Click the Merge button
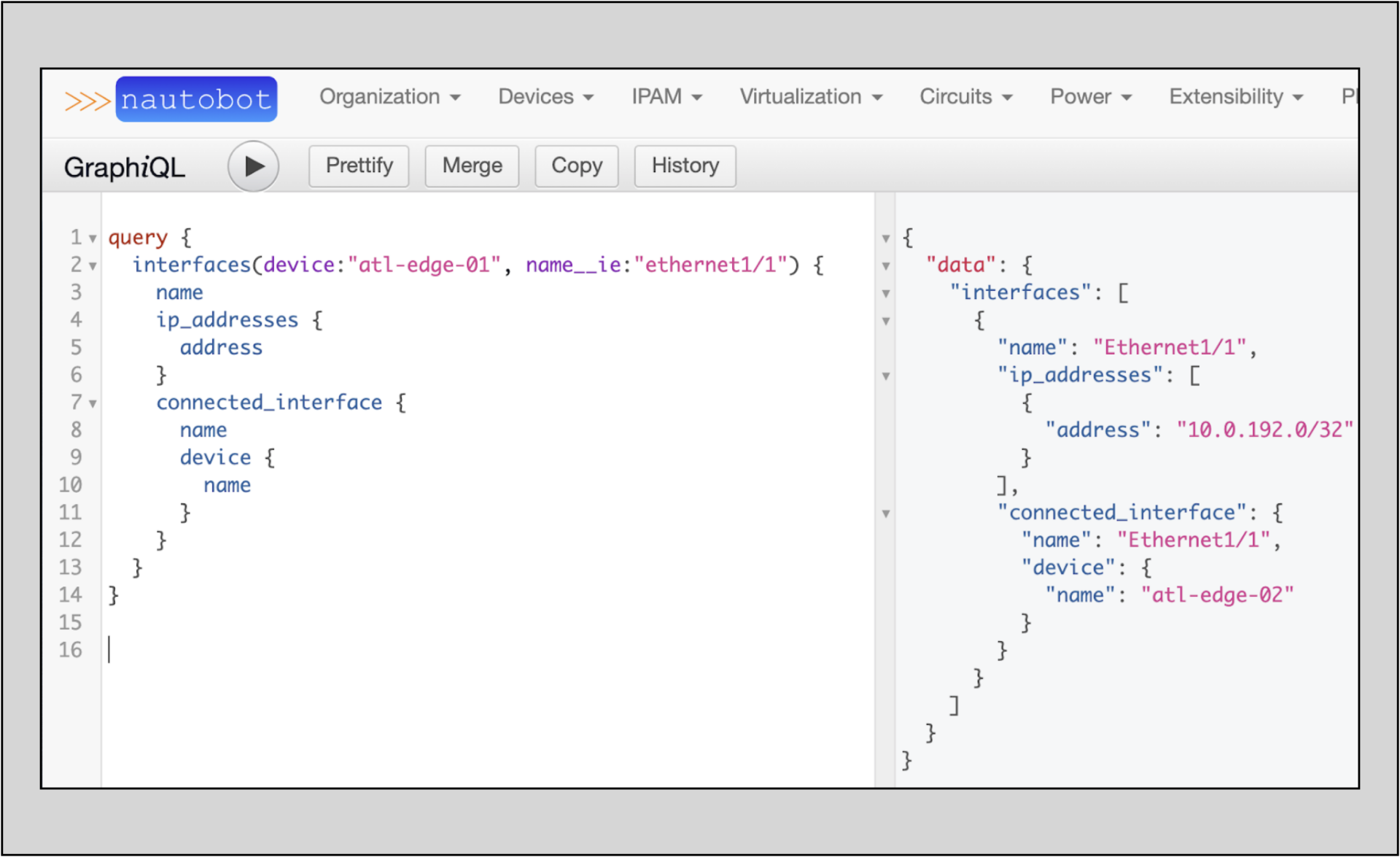The height and width of the screenshot is (857, 1400). 472,166
